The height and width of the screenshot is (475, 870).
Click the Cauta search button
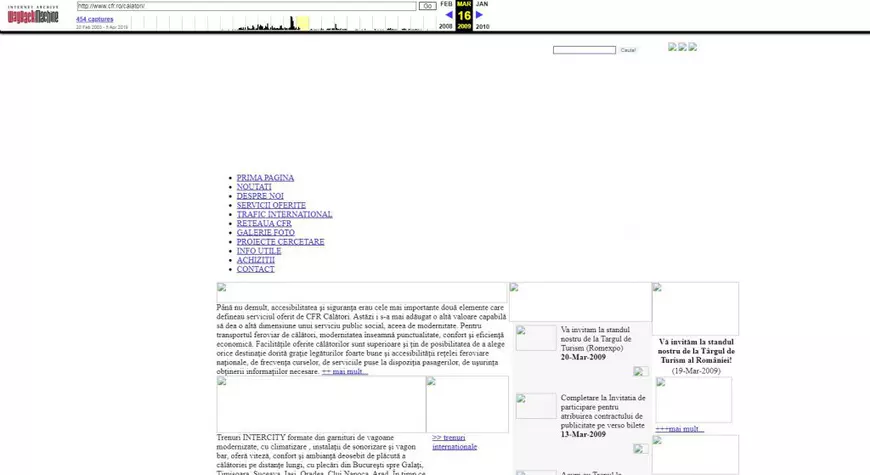coord(628,50)
